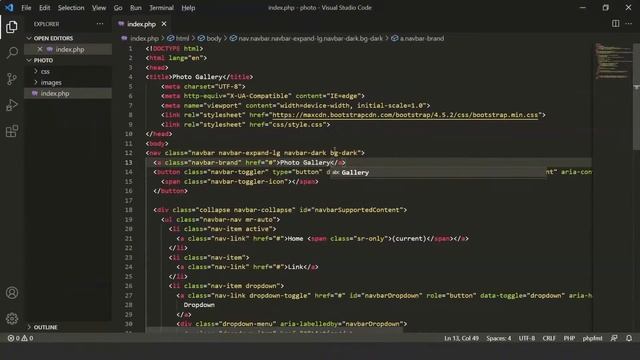Expand the css folder
Image resolution: width=640 pixels, height=360 pixels.
coord(45,71)
